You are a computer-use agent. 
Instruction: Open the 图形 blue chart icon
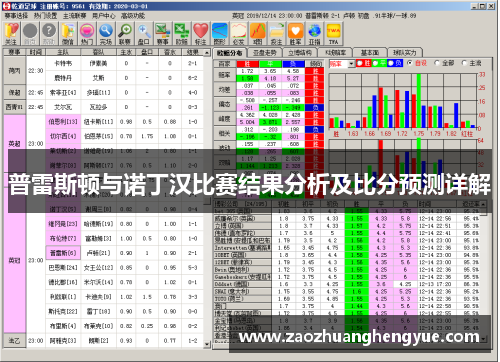point(220,33)
